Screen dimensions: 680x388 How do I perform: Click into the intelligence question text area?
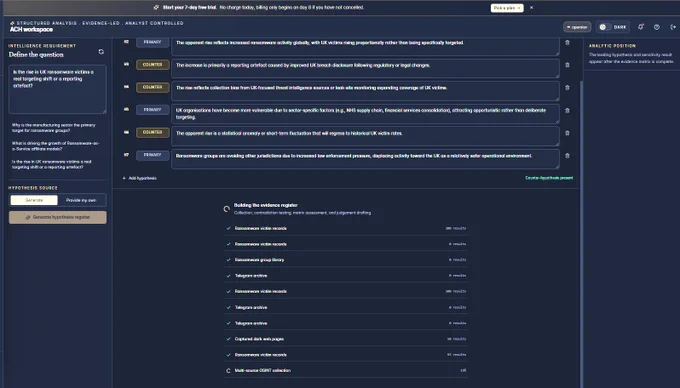coord(58,89)
